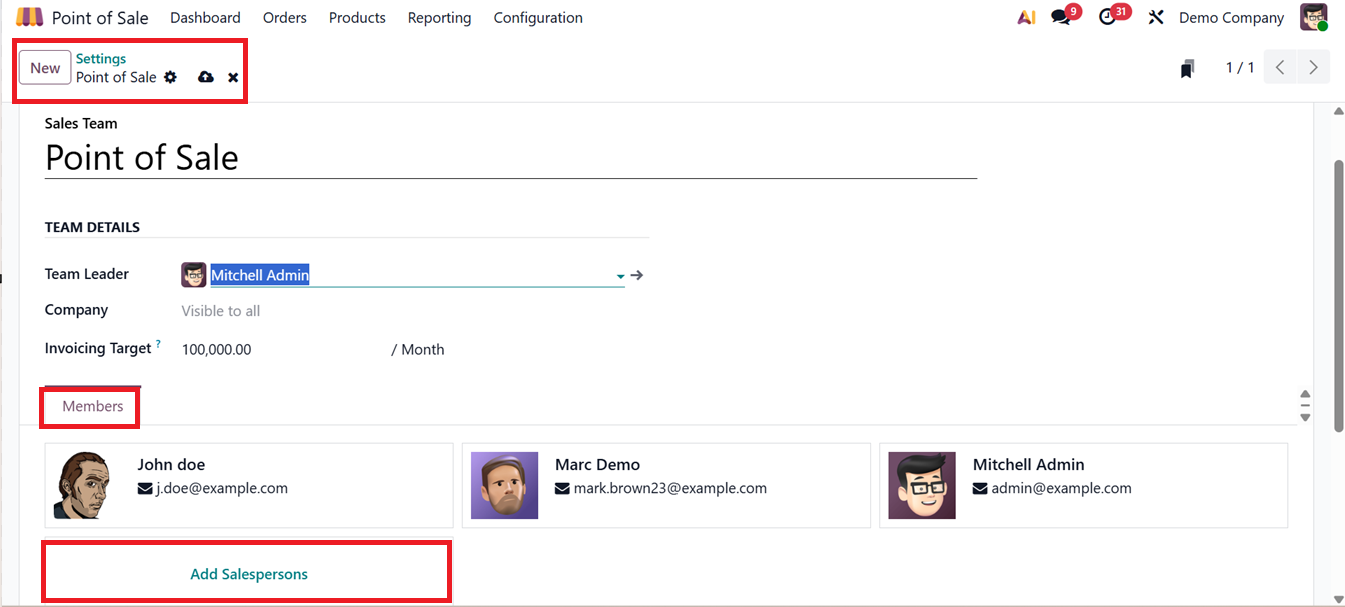Screen dimensions: 1345x607
Task: Open the messages chat icon
Action: coord(1061,18)
